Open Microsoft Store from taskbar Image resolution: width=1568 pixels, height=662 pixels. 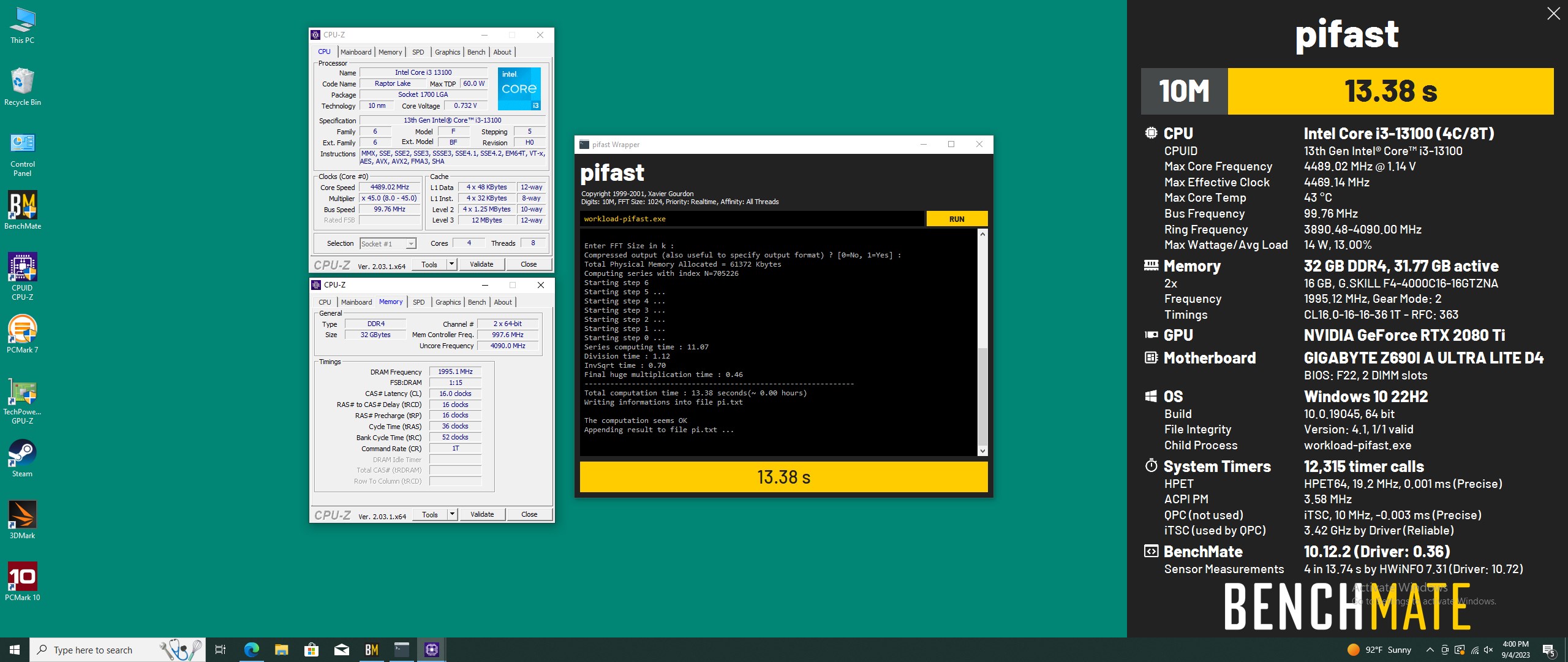click(311, 650)
